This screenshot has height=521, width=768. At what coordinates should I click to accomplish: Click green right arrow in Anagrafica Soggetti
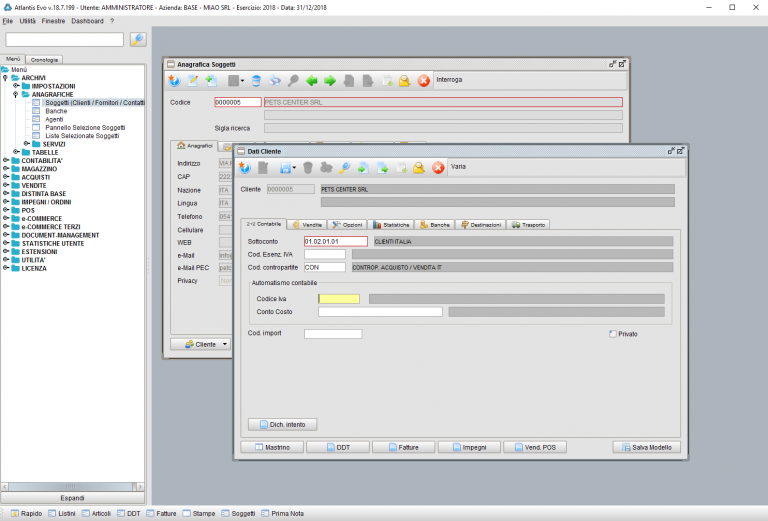[x=330, y=81]
